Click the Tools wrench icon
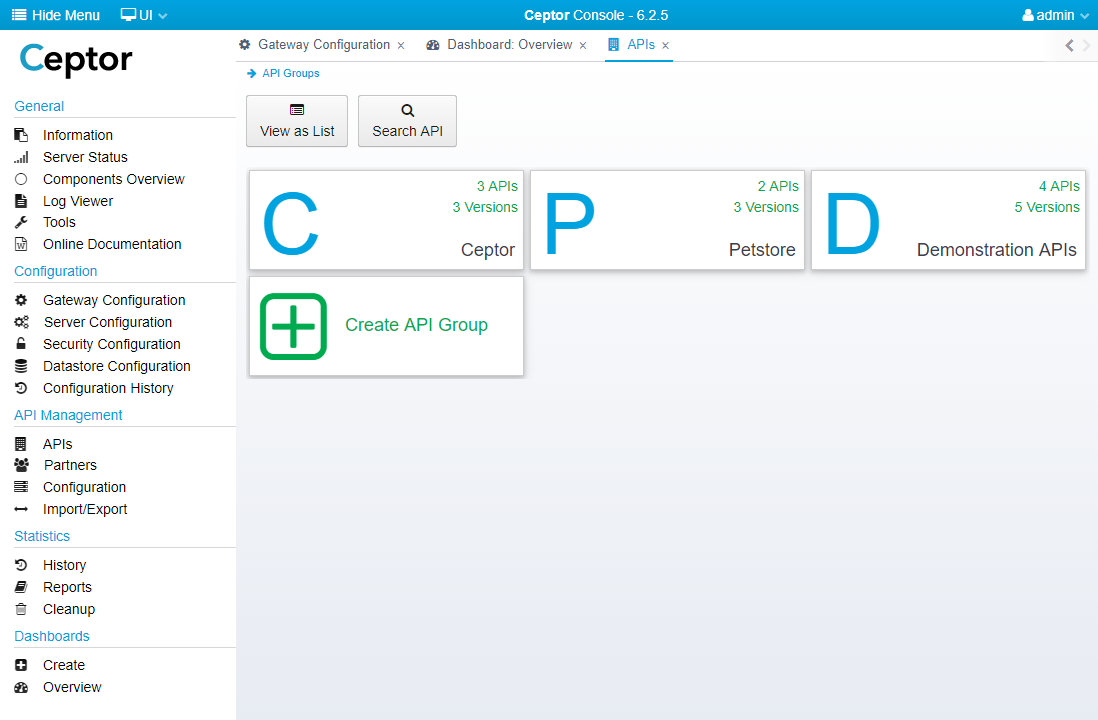Screen dimensions: 1098x720 point(21,222)
